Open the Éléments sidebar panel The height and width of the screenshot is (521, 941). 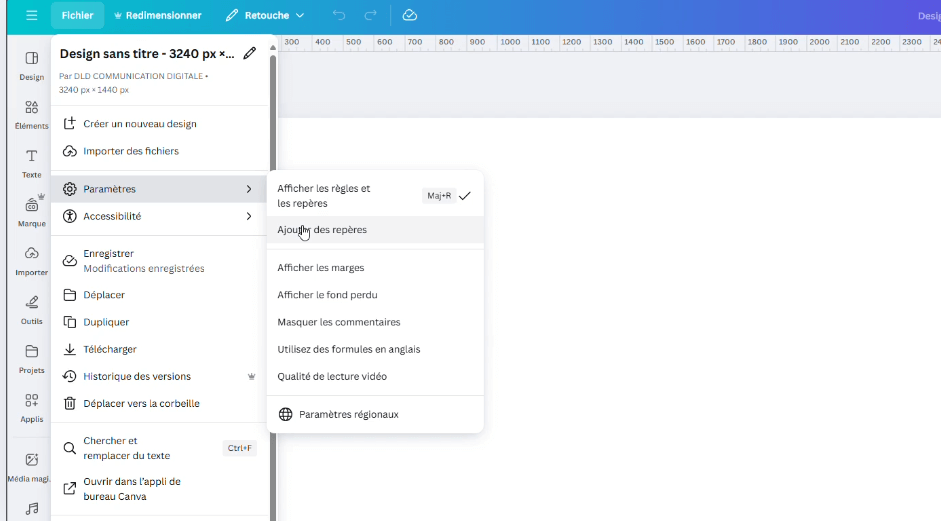pos(31,114)
